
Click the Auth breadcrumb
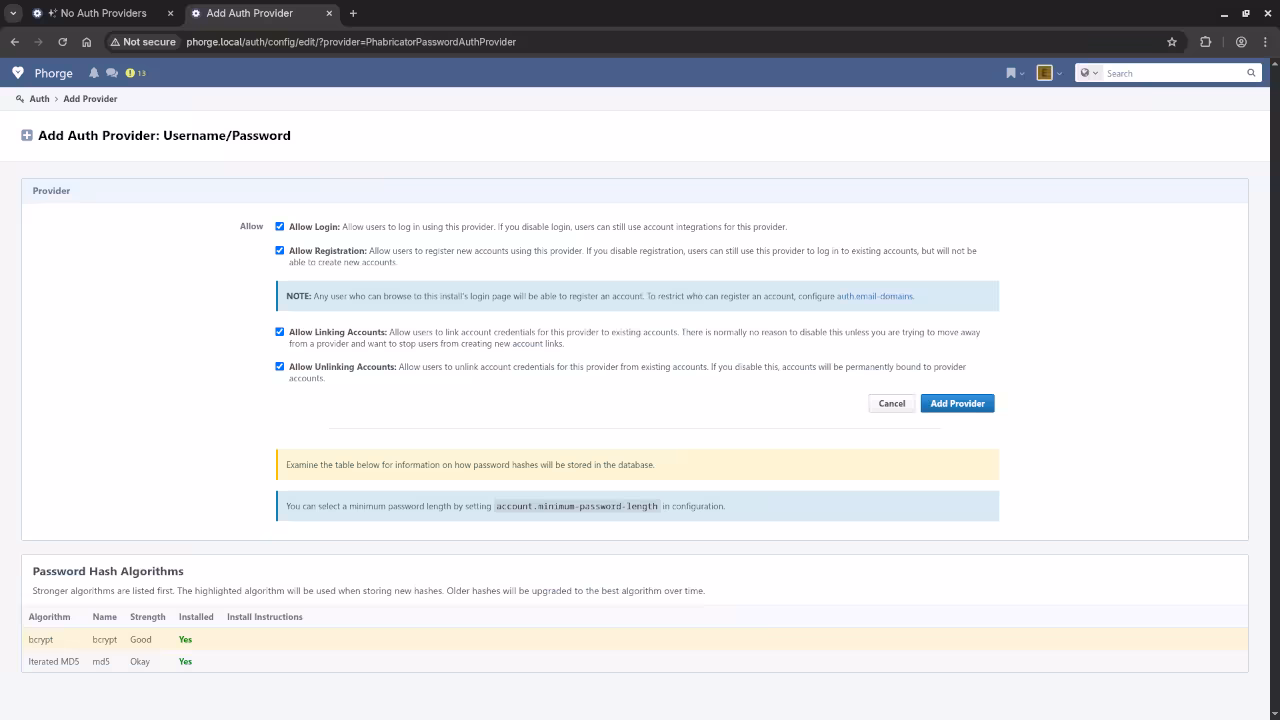(39, 99)
